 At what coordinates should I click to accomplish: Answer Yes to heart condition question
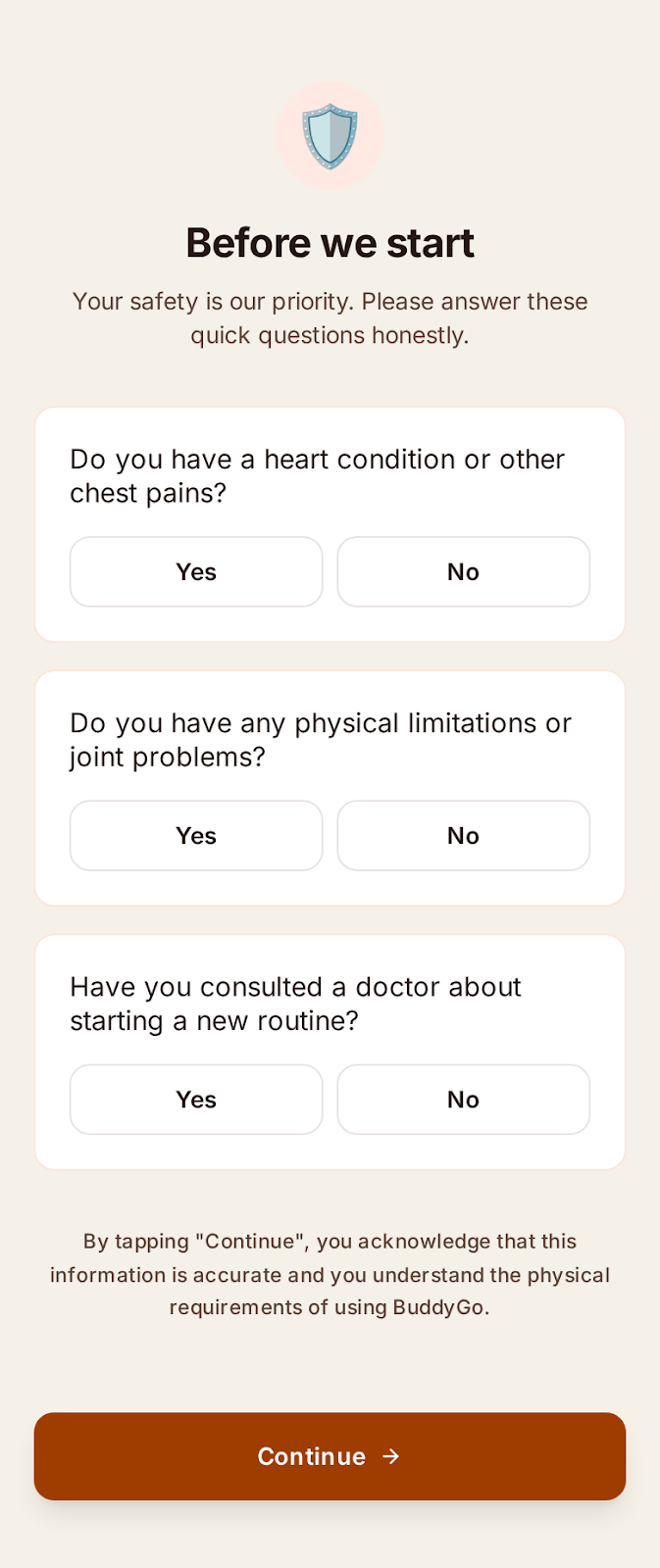coord(196,571)
